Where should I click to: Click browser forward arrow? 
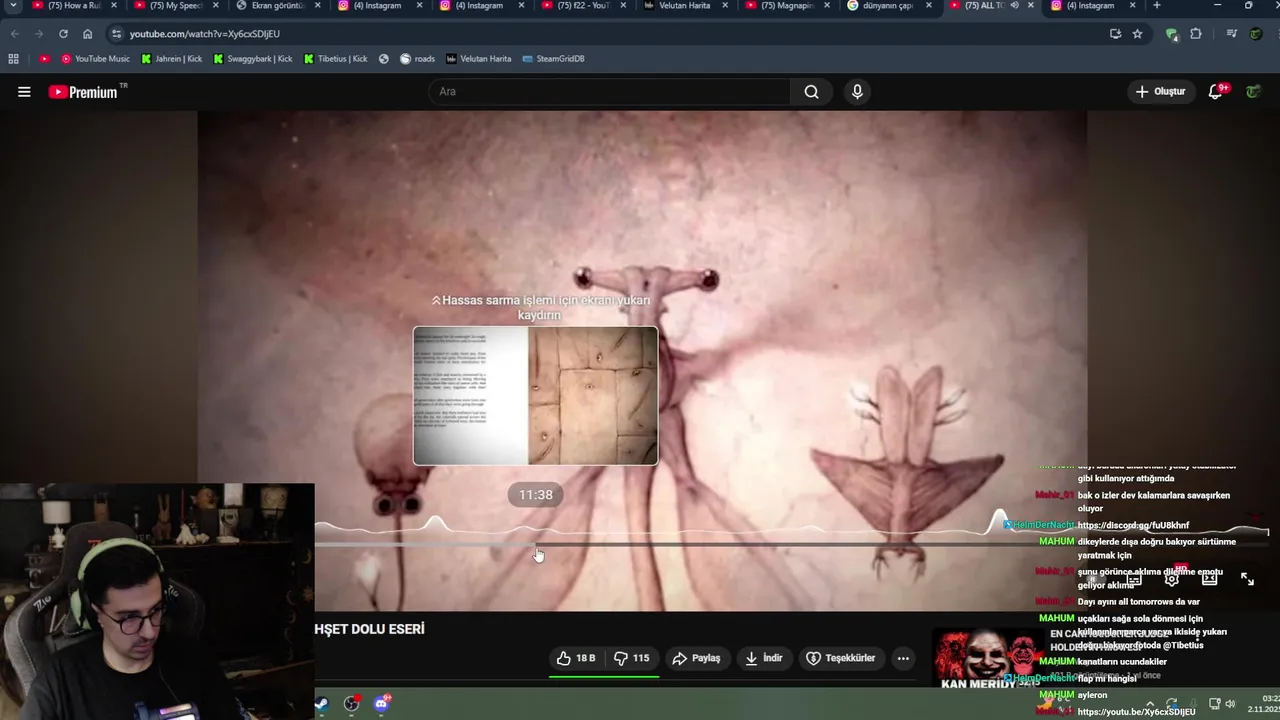tap(39, 33)
